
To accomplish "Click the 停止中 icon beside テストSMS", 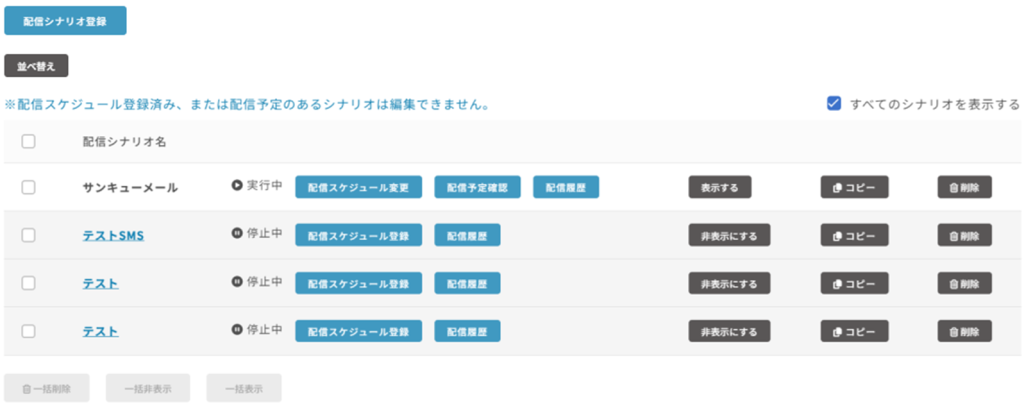I will coord(237,234).
